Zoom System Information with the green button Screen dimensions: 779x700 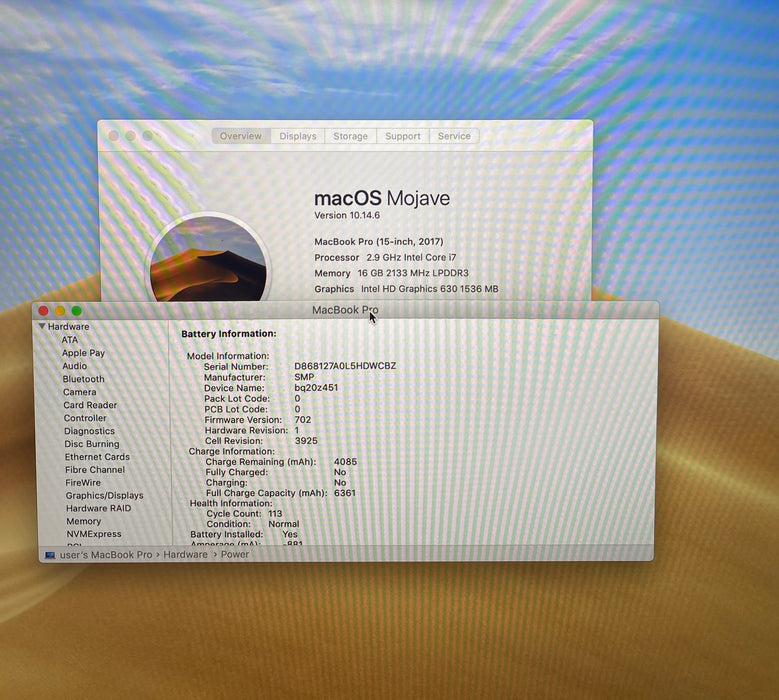pos(77,311)
